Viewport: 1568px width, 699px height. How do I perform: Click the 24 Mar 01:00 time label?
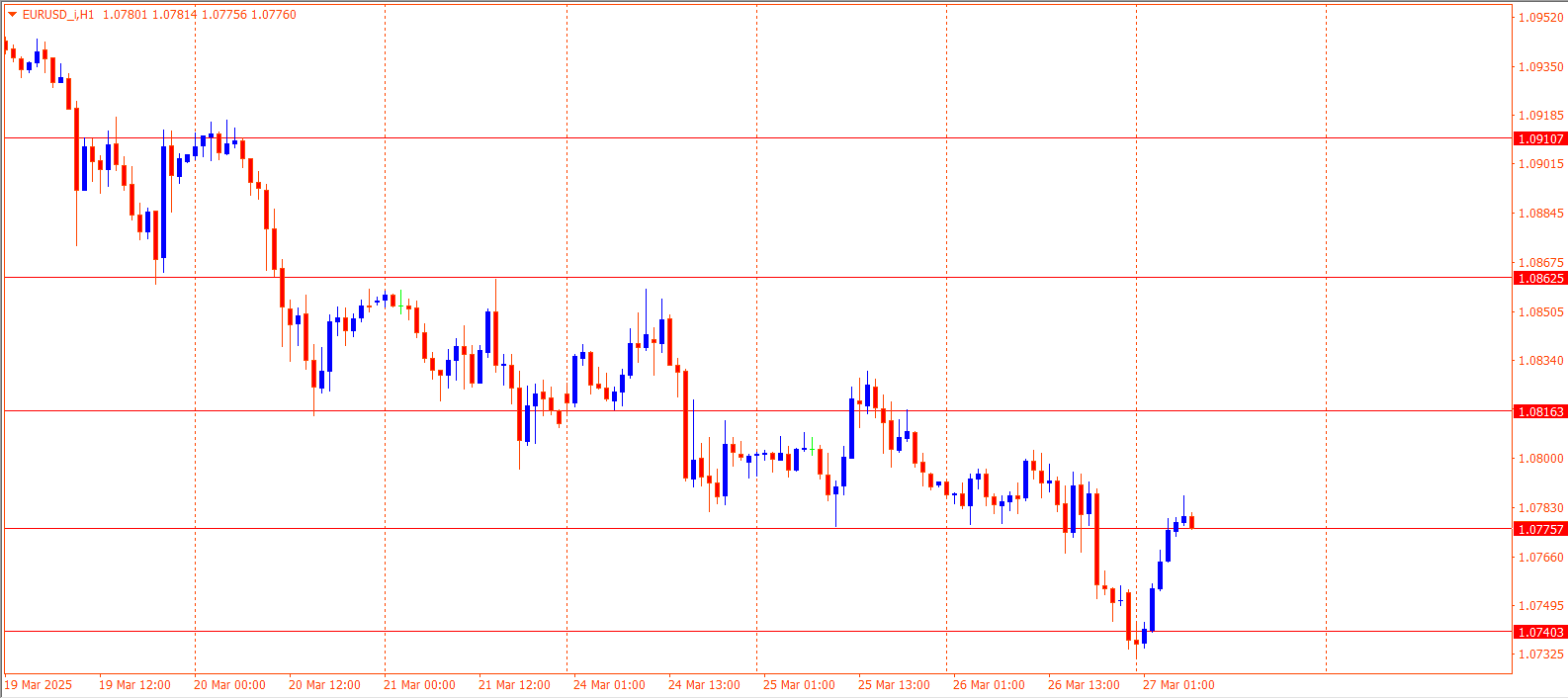point(609,685)
